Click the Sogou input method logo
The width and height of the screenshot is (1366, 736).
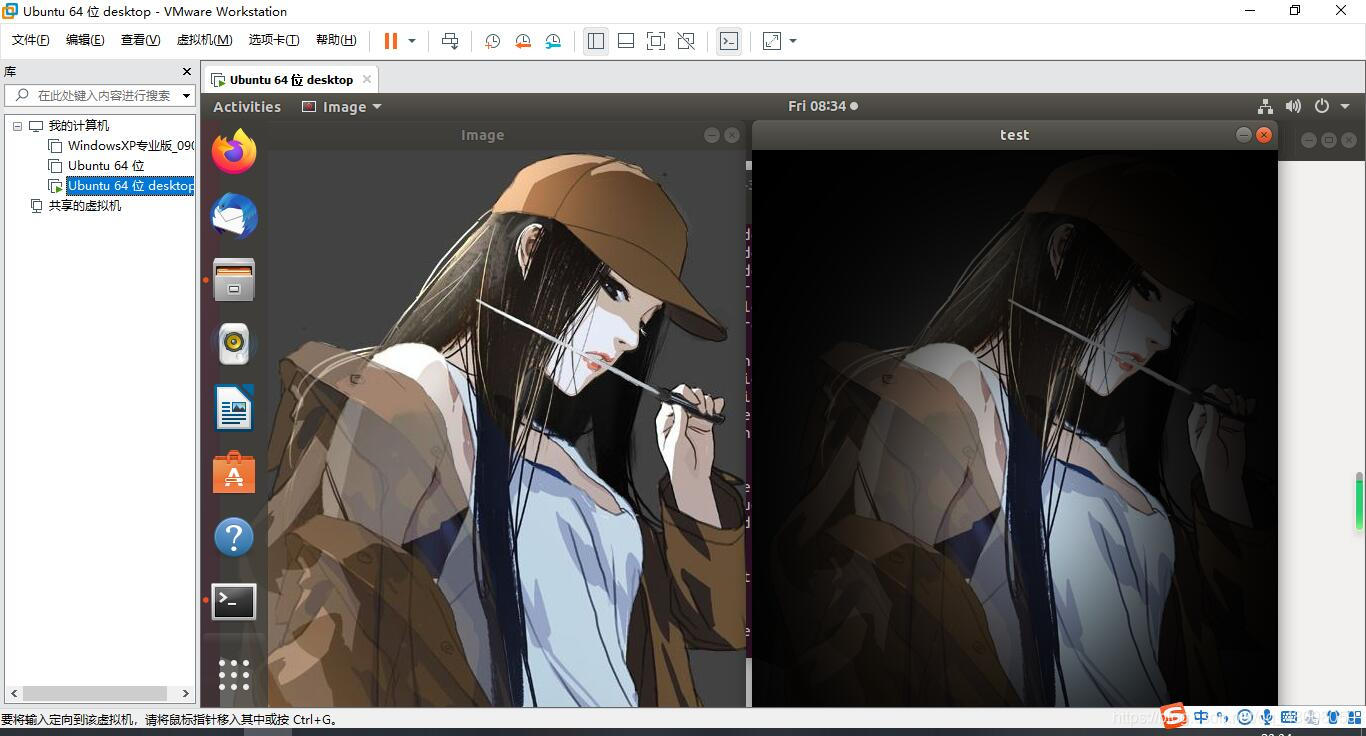click(x=1174, y=716)
